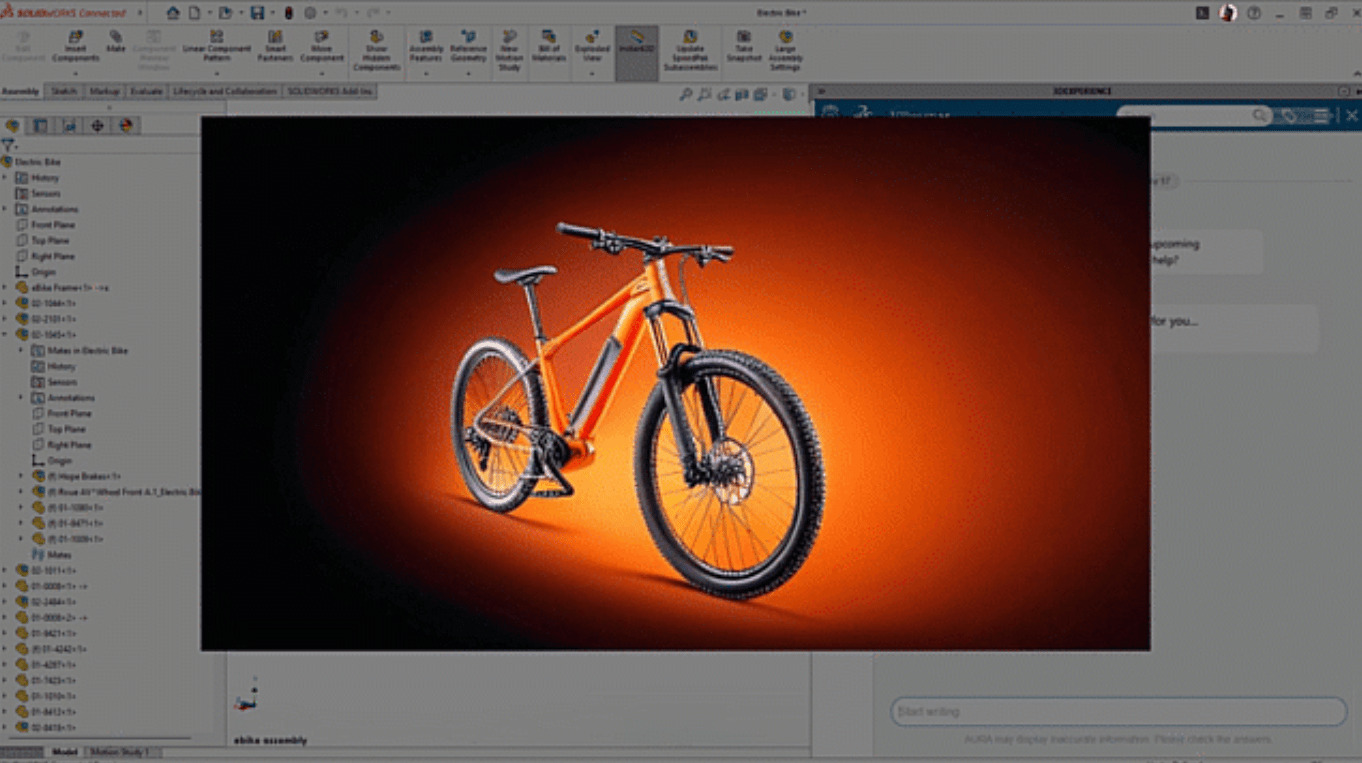Select Linear Component Pattern
1362x763 pixels.
coord(216,45)
